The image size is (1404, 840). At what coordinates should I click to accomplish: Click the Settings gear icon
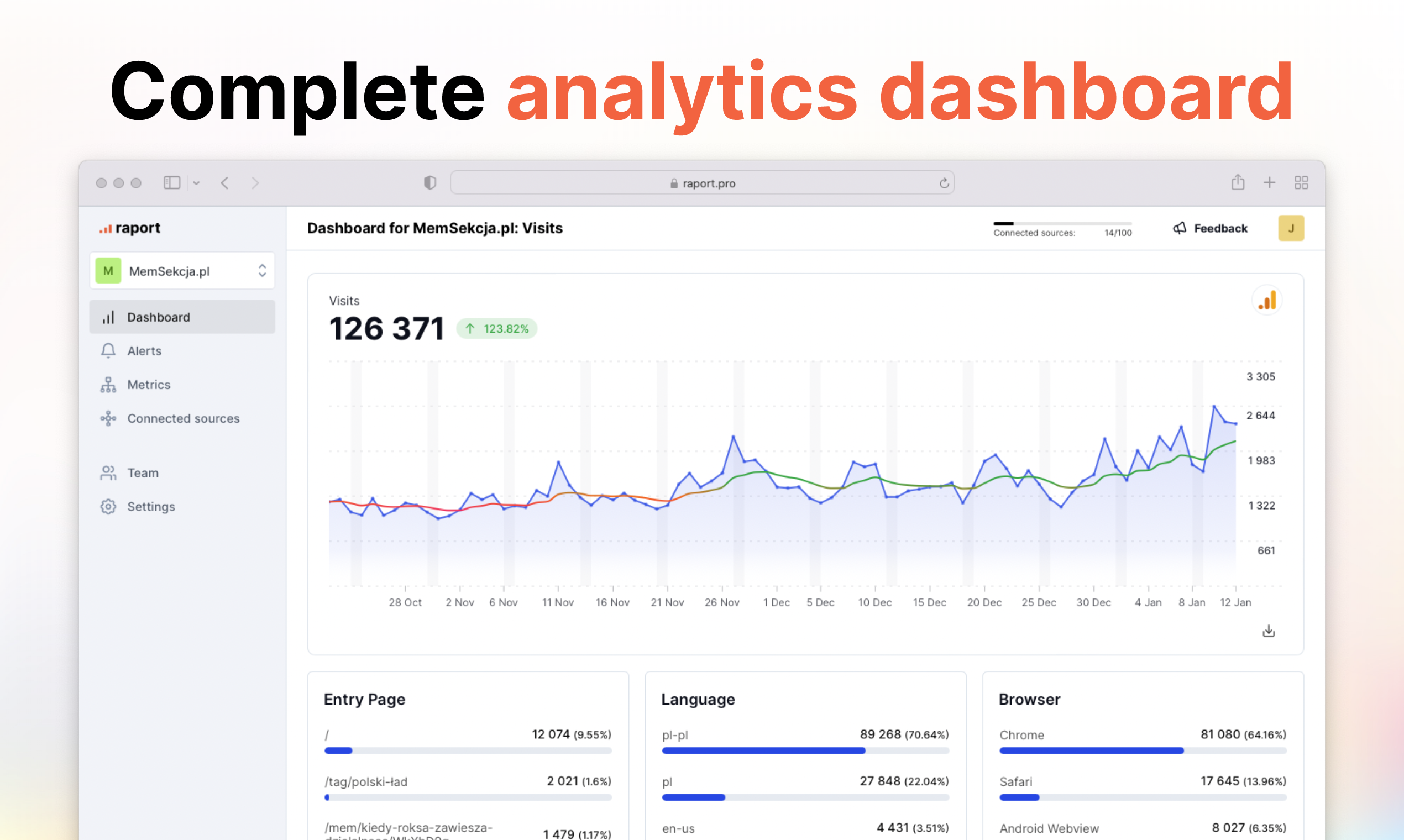click(108, 507)
